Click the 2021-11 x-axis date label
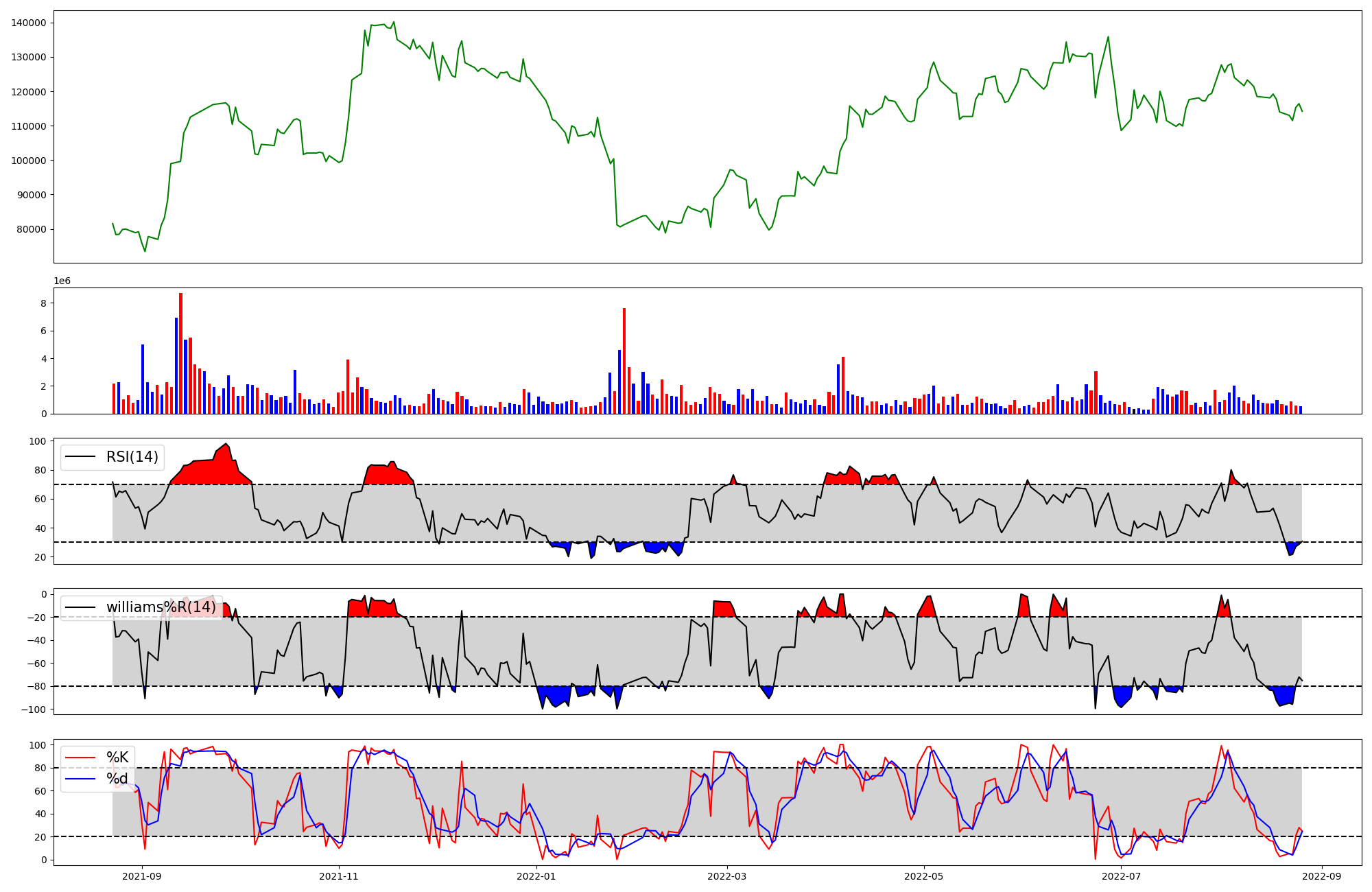 [339, 876]
